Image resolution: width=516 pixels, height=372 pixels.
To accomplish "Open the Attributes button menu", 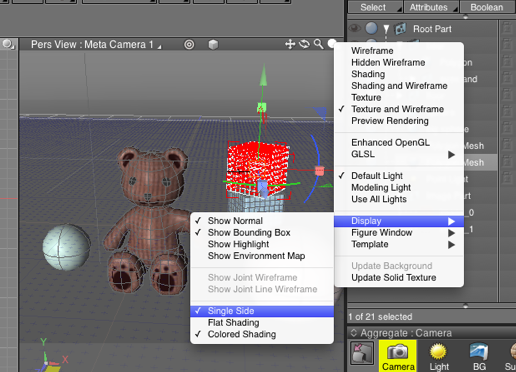I will coord(431,7).
